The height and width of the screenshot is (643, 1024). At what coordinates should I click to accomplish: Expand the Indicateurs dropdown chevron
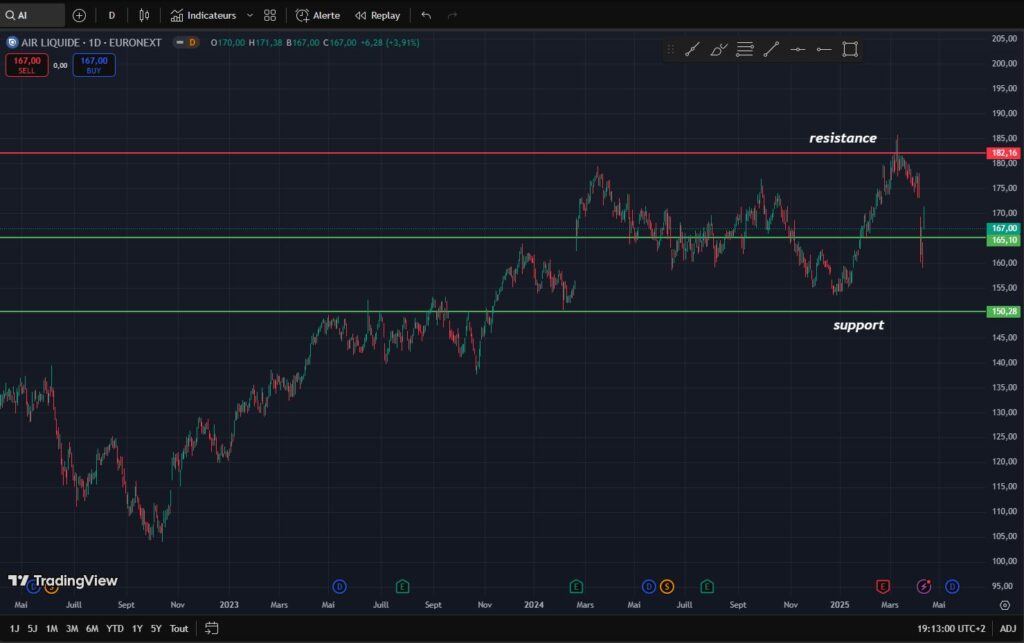[249, 15]
